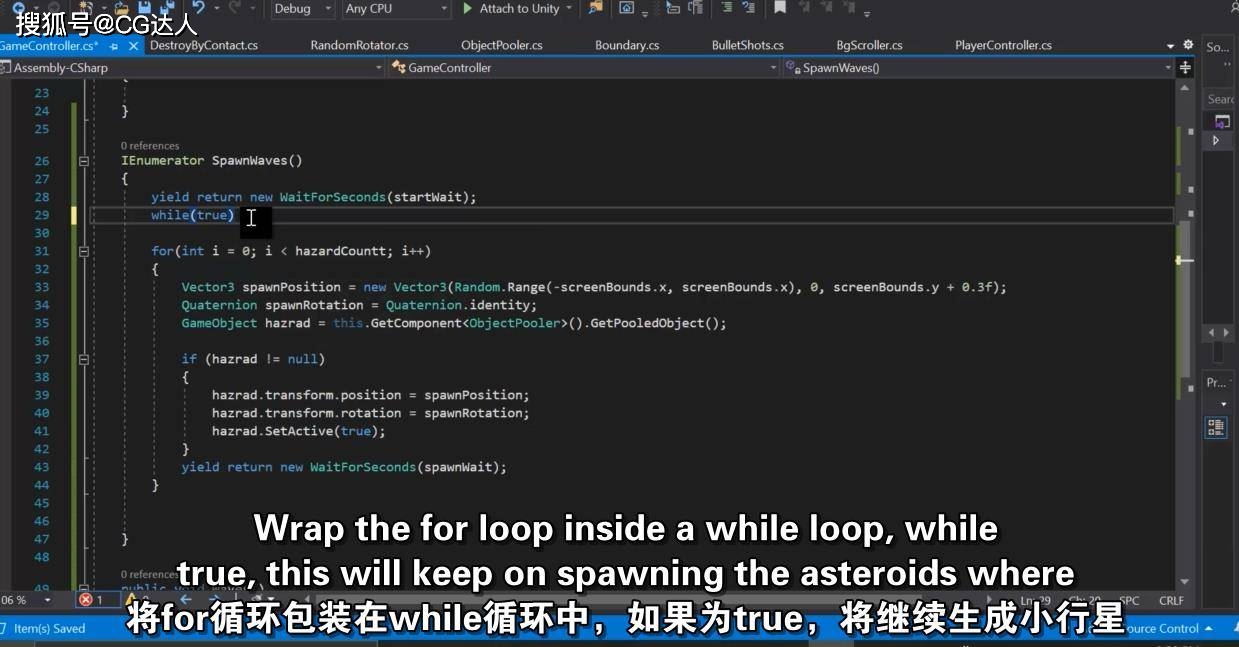Open the SpawnWaves() member dropdown
Viewport: 1239px width, 647px height.
(x=978, y=68)
